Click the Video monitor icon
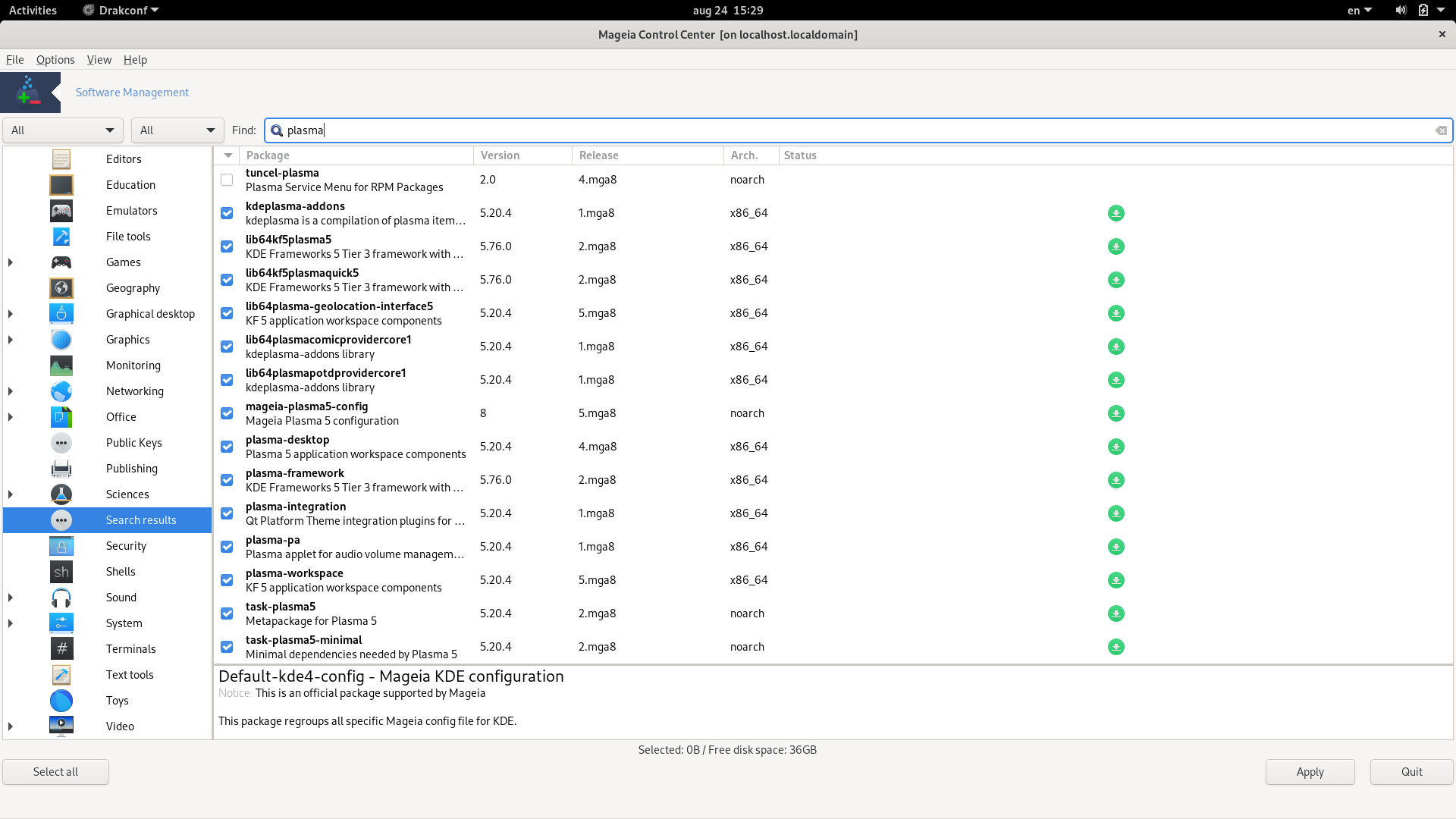 click(x=61, y=726)
